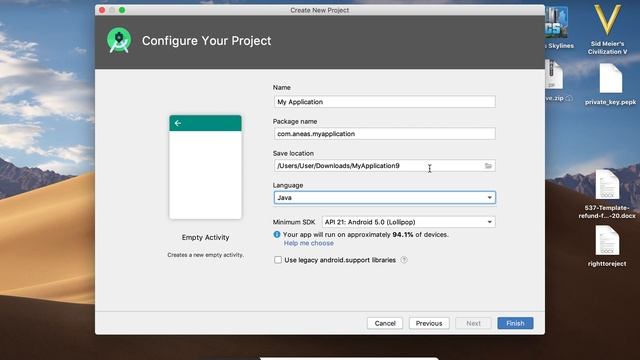Viewport: 640px width, 360px height.
Task: Select the righttoreject document on desktop
Action: tap(607, 247)
